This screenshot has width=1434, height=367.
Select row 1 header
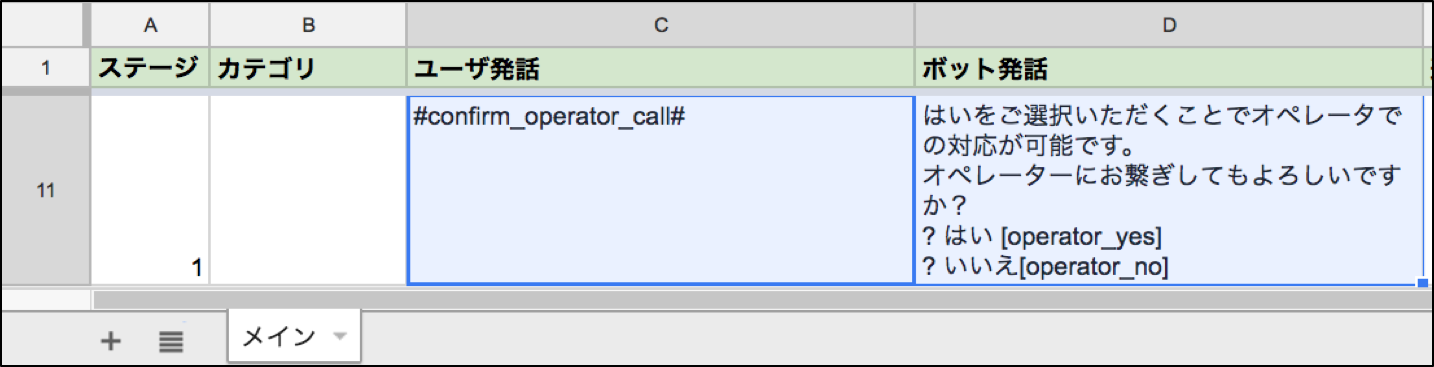point(45,69)
